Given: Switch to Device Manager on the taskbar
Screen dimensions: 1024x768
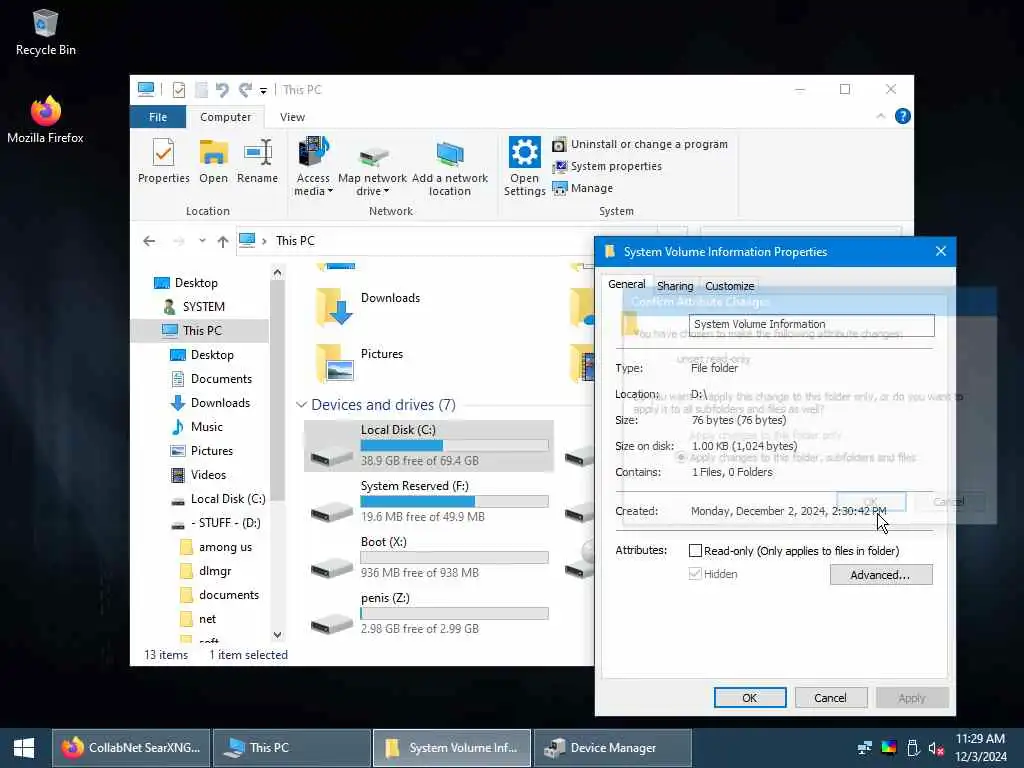Looking at the screenshot, I should pos(613,748).
